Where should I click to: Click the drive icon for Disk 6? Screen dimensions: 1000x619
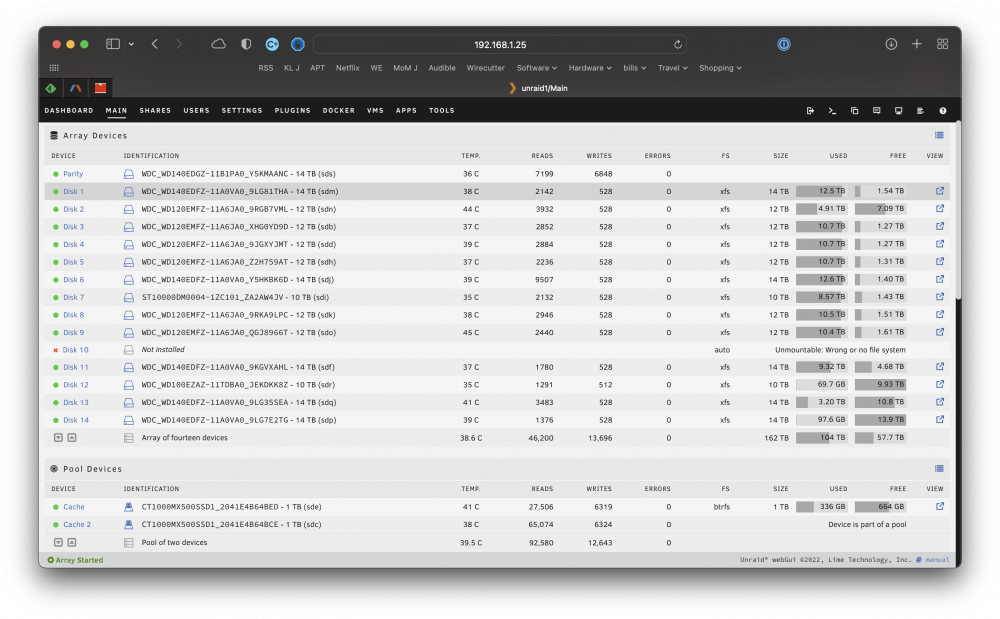point(128,280)
